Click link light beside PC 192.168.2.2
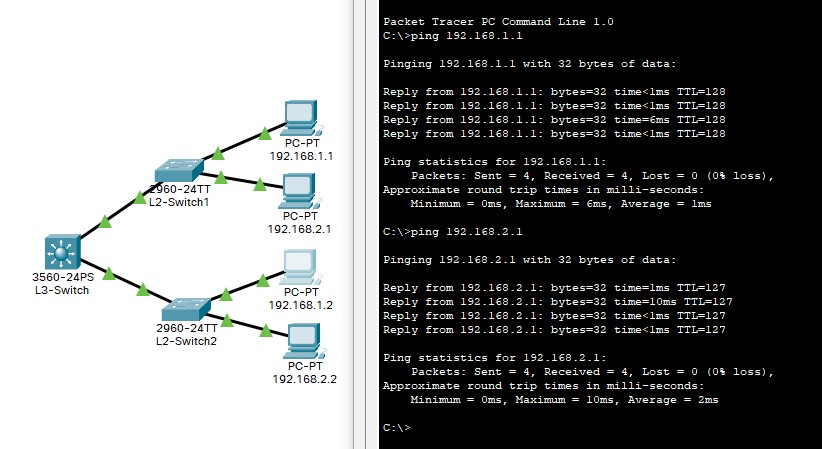 click(266, 330)
